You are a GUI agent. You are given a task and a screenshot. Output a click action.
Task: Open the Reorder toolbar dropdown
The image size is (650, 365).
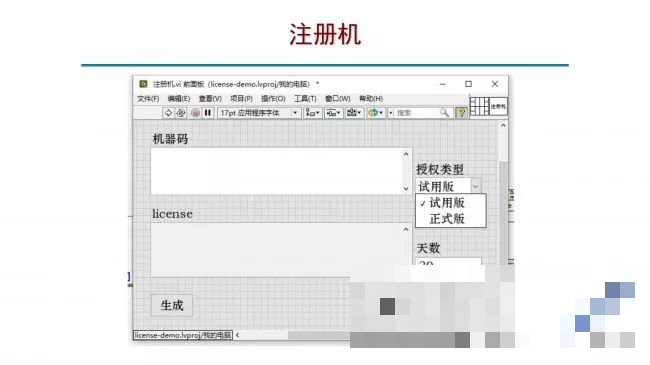click(376, 113)
